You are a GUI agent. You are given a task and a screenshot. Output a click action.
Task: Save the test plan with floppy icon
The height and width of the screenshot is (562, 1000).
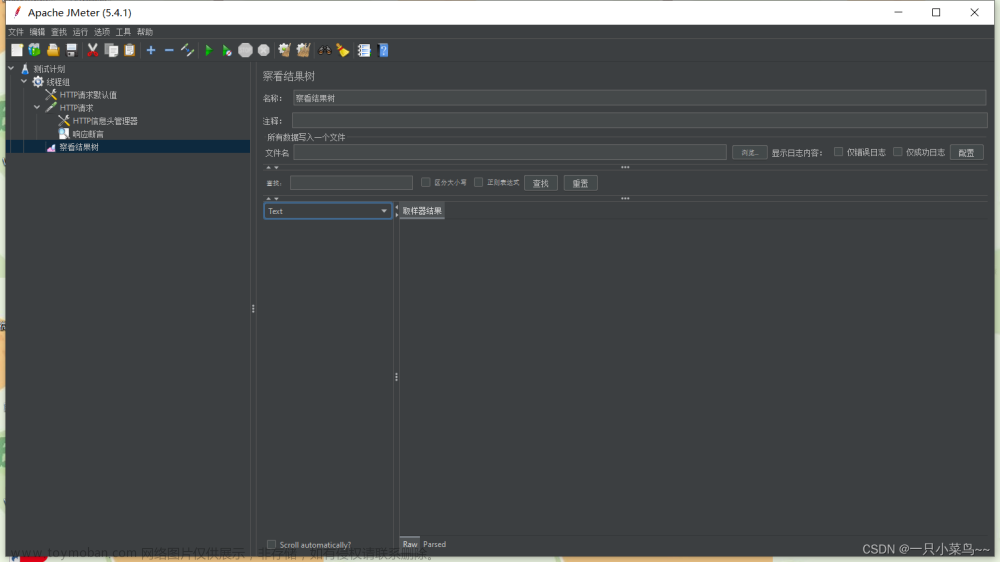coord(71,50)
